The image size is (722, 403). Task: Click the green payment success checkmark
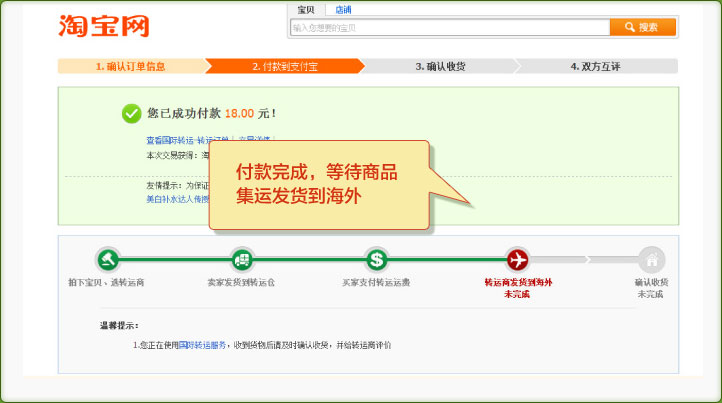131,113
